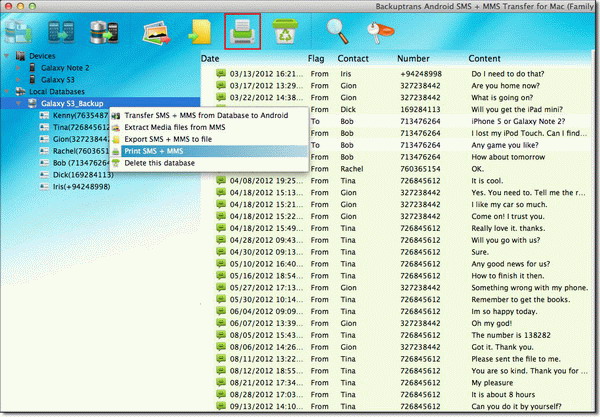
Task: Open Tina contact conversation in sidebar
Action: click(81, 127)
